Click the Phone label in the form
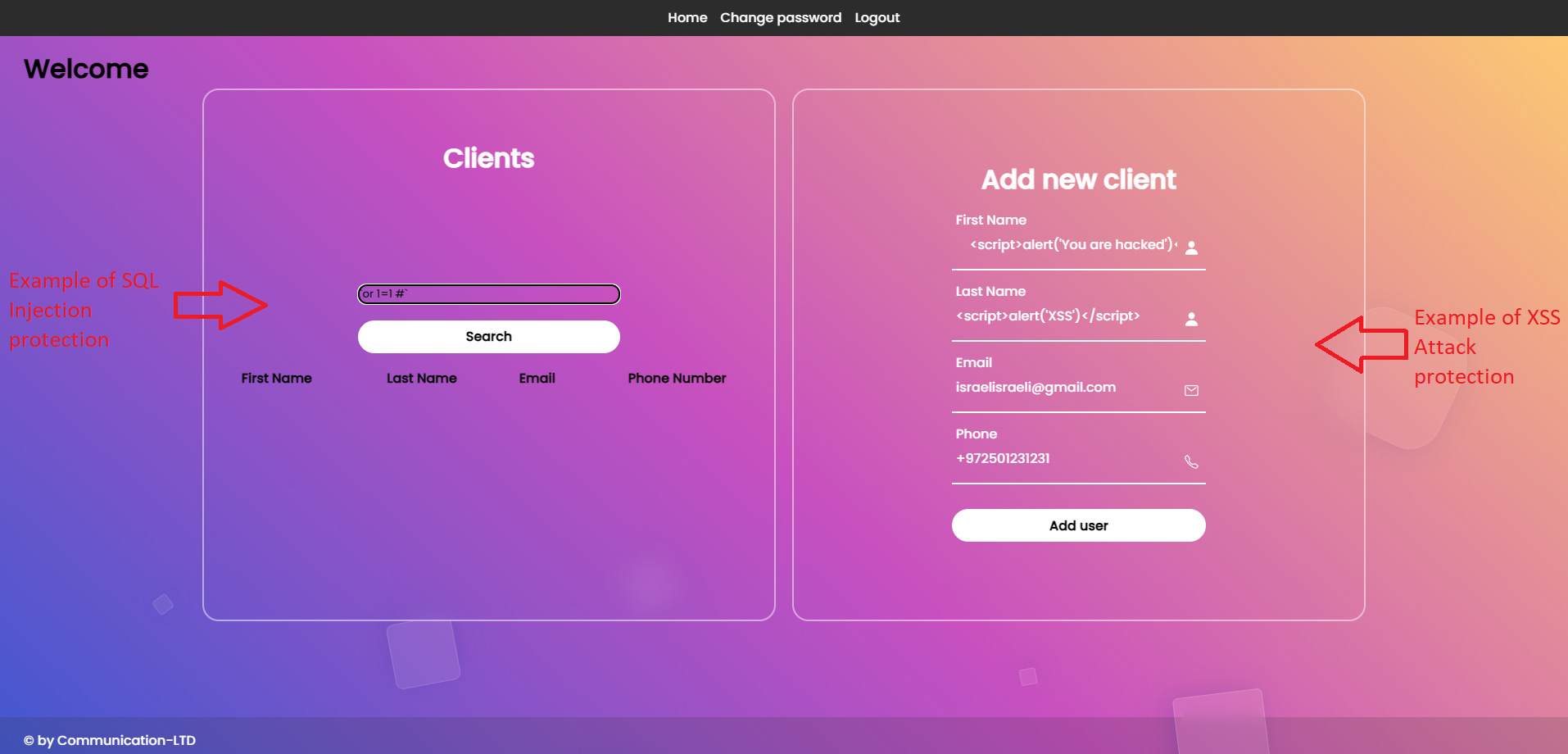Image resolution: width=1568 pixels, height=754 pixels. pos(977,434)
